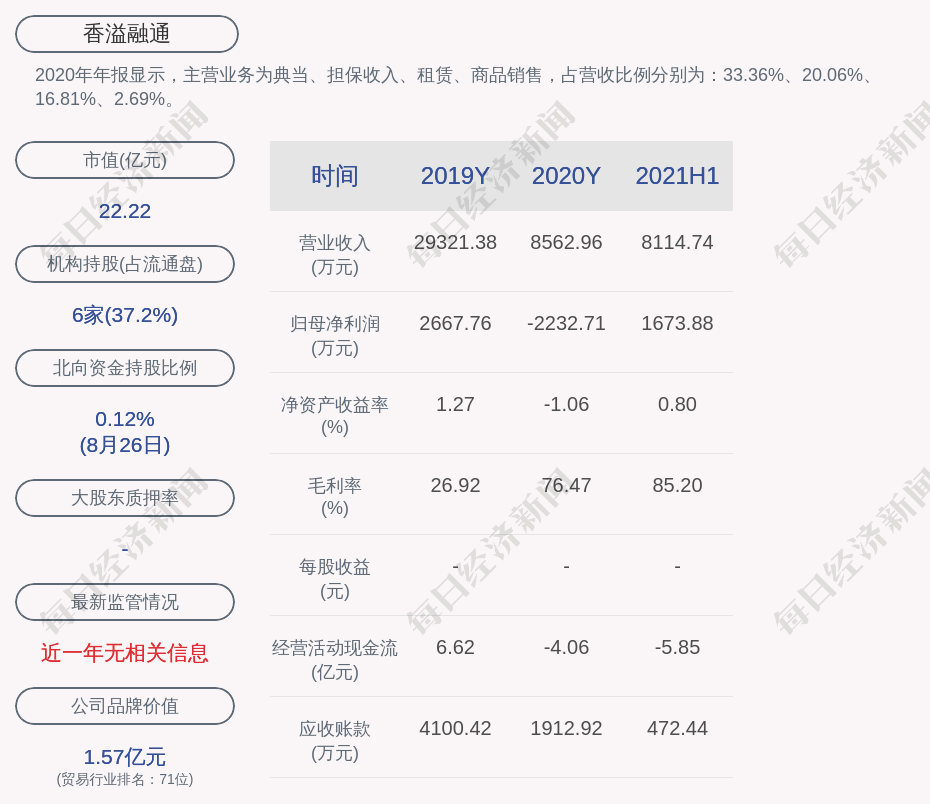Select the 北向资金持股比例 label pill
930x804 pixels.
[125, 368]
